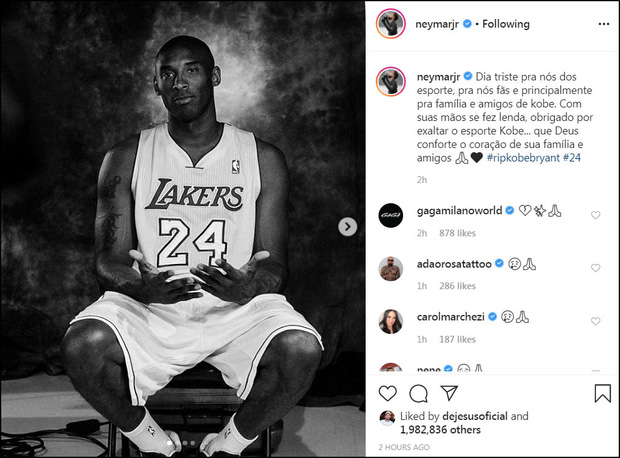Screen dimensions: 620x458
Task: Open comments via the speech bubble icon
Action: [x=419, y=394]
